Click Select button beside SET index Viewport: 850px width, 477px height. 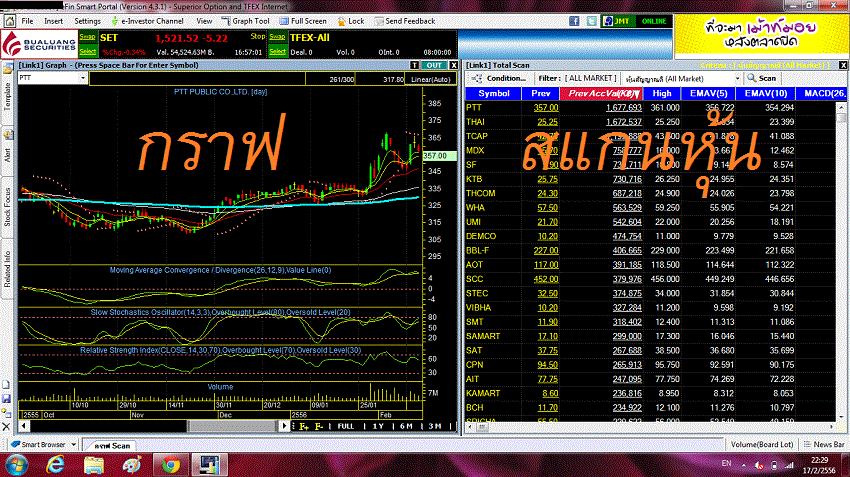click(87, 51)
